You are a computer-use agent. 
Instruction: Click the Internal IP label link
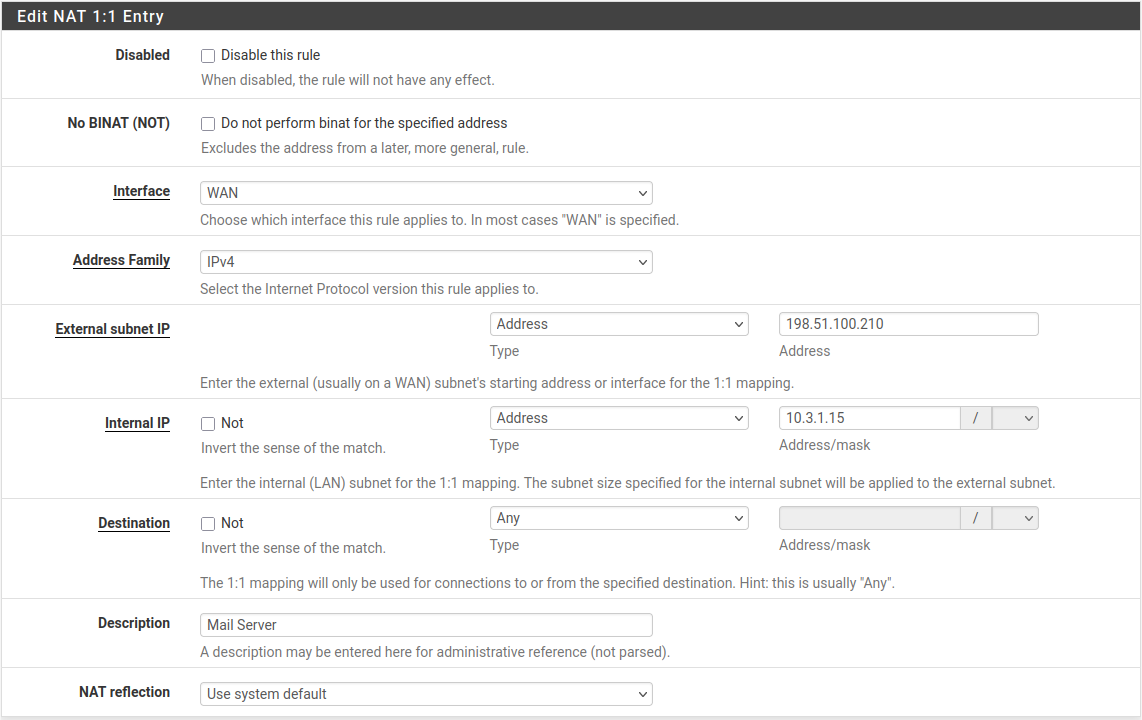[137, 423]
